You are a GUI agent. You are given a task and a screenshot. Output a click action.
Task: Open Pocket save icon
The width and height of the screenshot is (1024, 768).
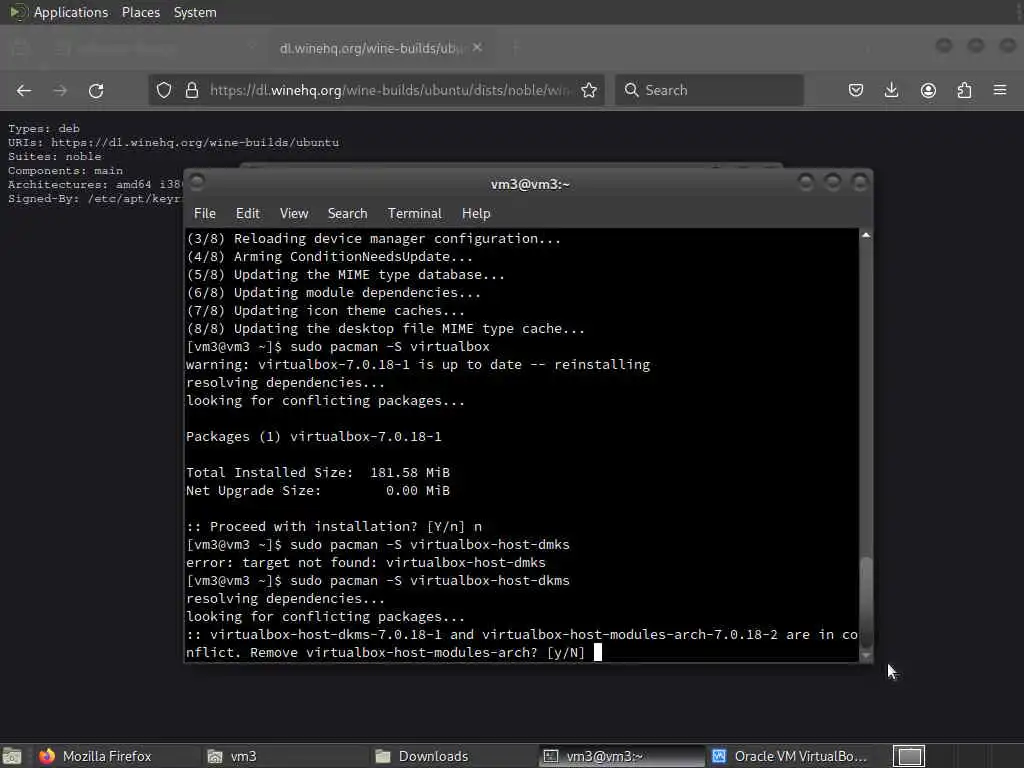tap(856, 90)
